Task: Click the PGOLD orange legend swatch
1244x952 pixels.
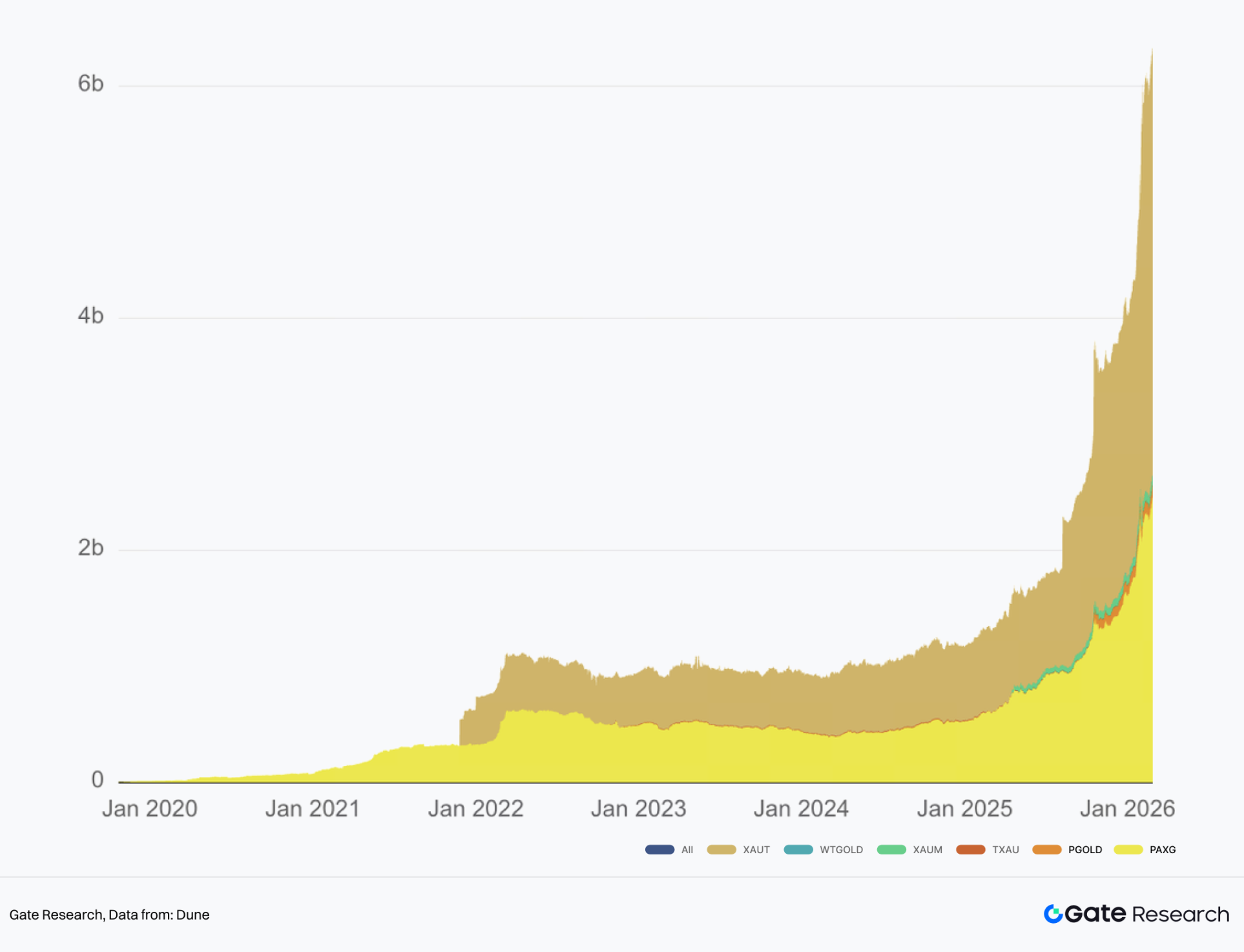Action: [1047, 849]
